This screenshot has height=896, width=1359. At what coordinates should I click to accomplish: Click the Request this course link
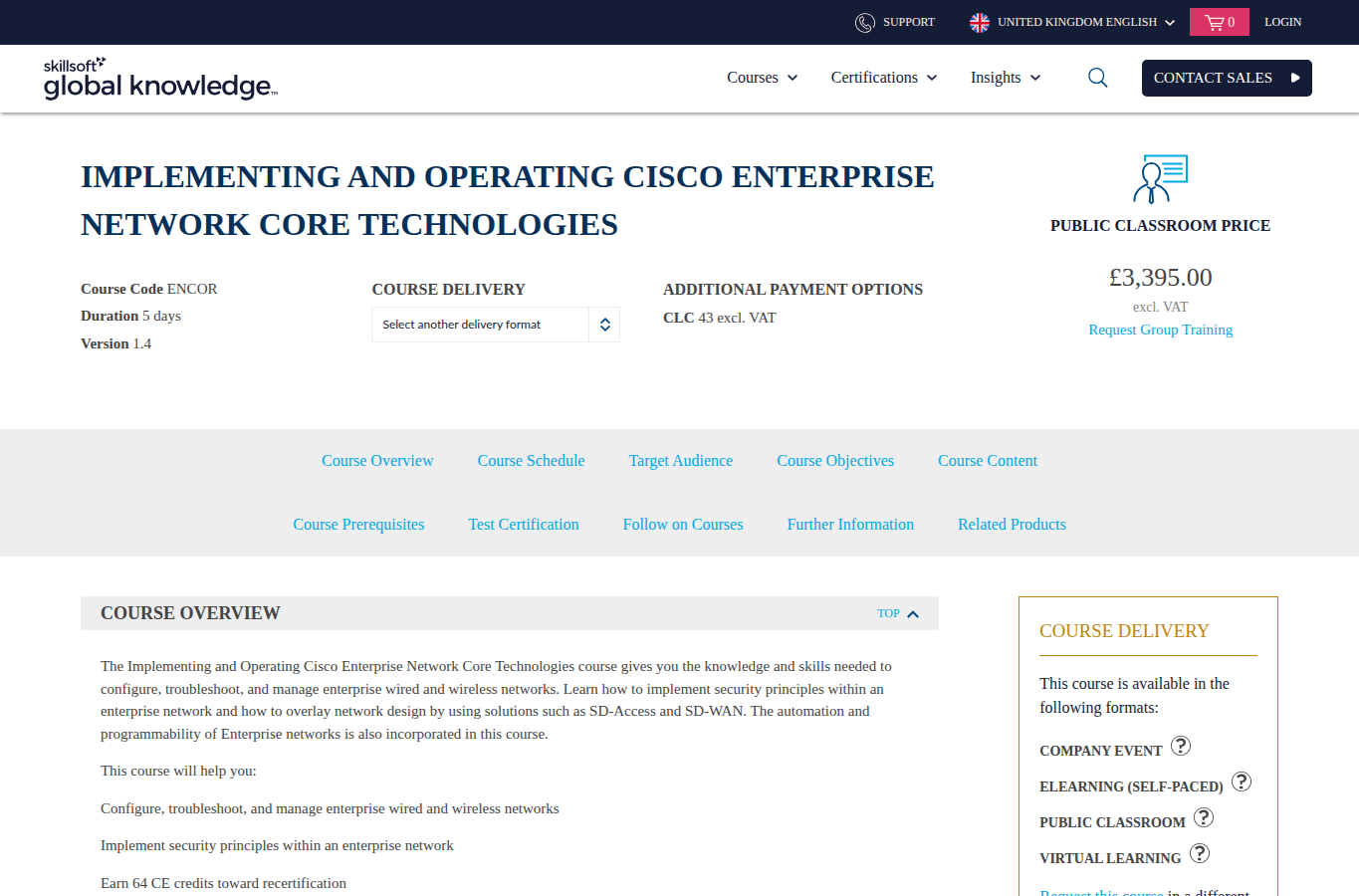coord(1101,892)
